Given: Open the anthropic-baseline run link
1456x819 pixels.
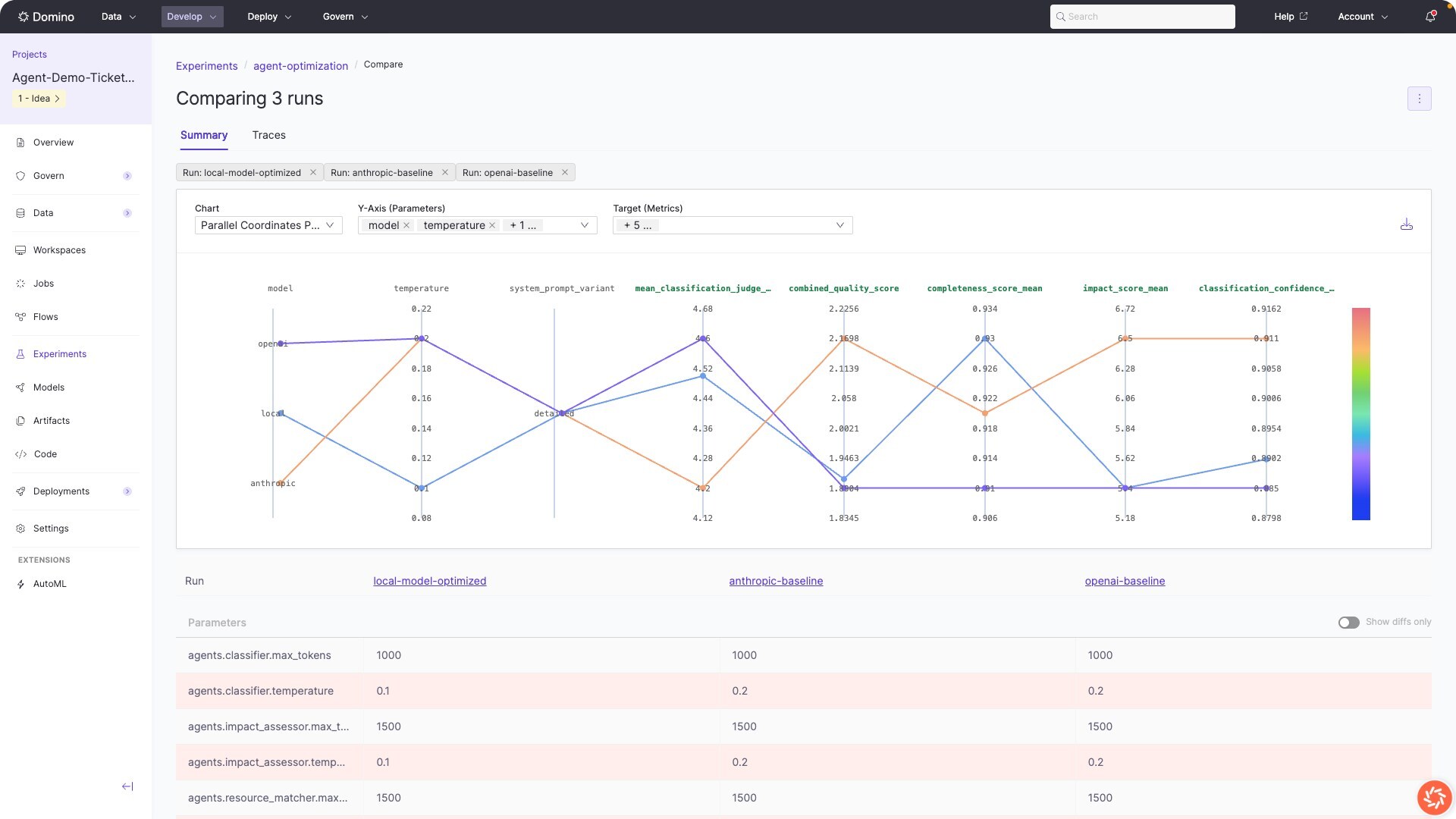Looking at the screenshot, I should coord(776,581).
